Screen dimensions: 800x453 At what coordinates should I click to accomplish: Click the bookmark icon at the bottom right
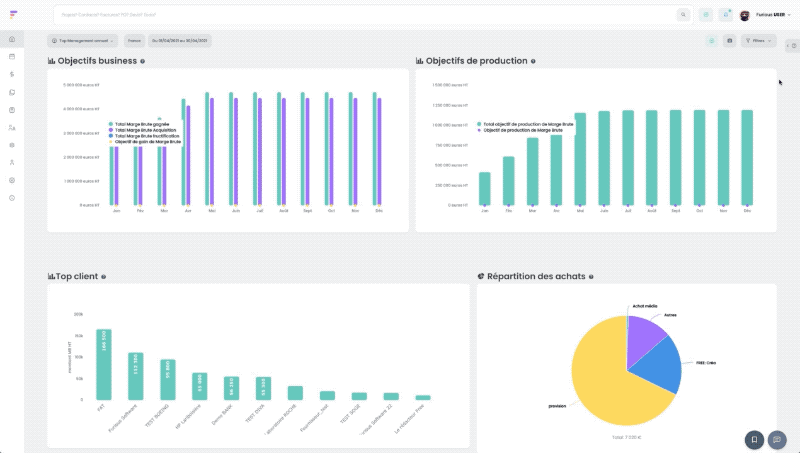pos(754,439)
